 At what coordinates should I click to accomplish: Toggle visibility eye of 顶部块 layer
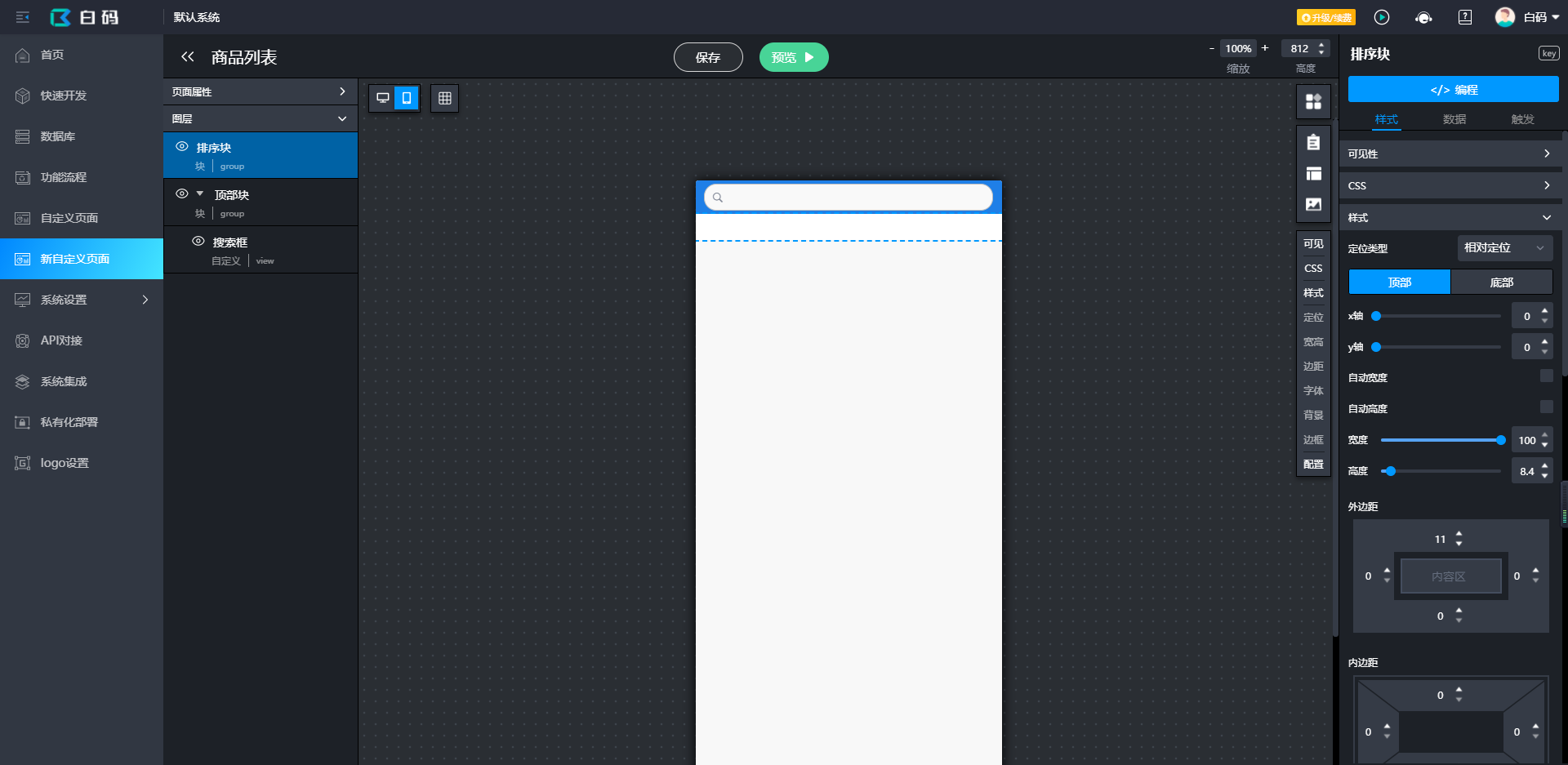pos(182,193)
